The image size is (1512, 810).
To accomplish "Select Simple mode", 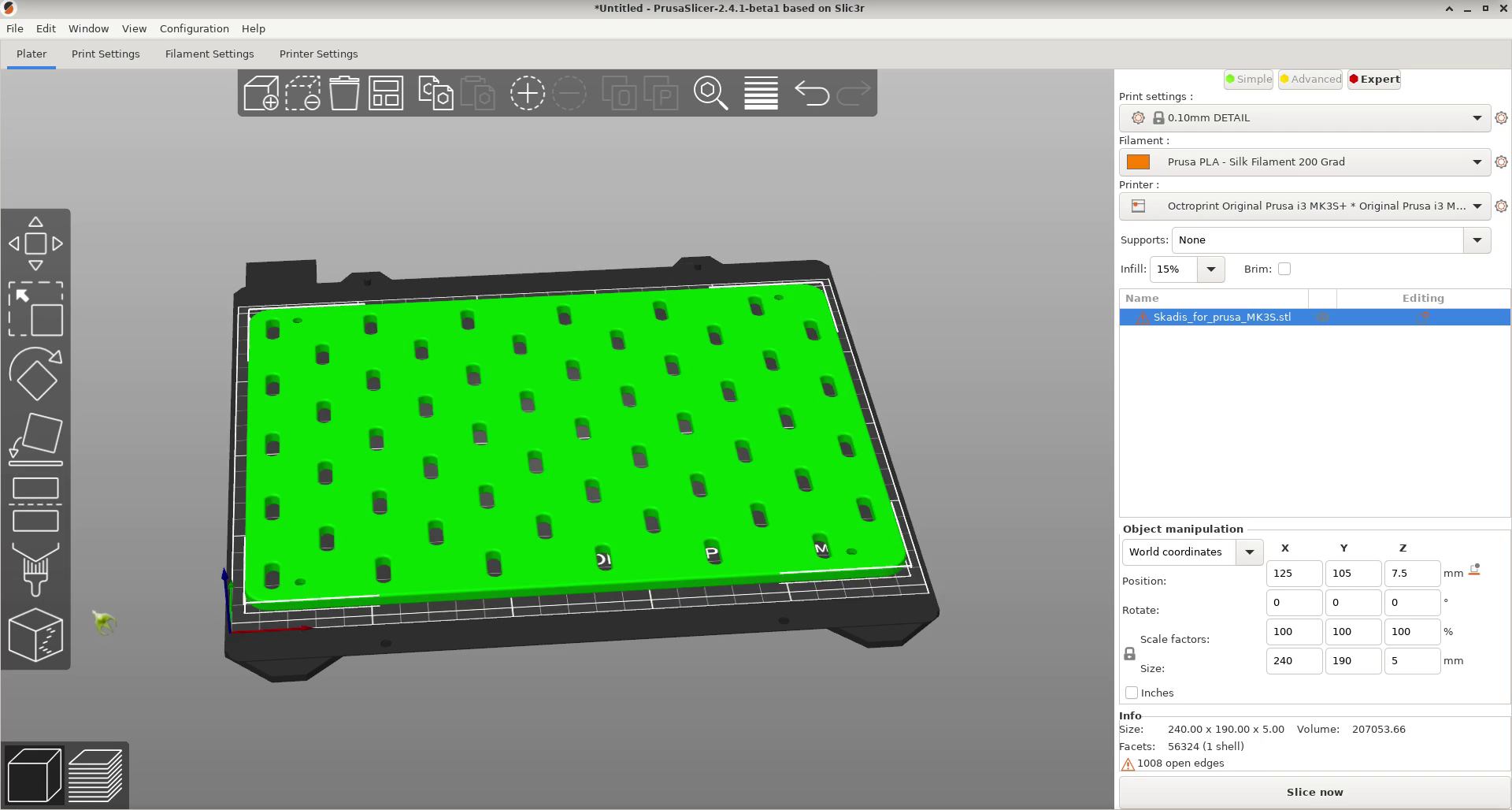I will [x=1248, y=79].
